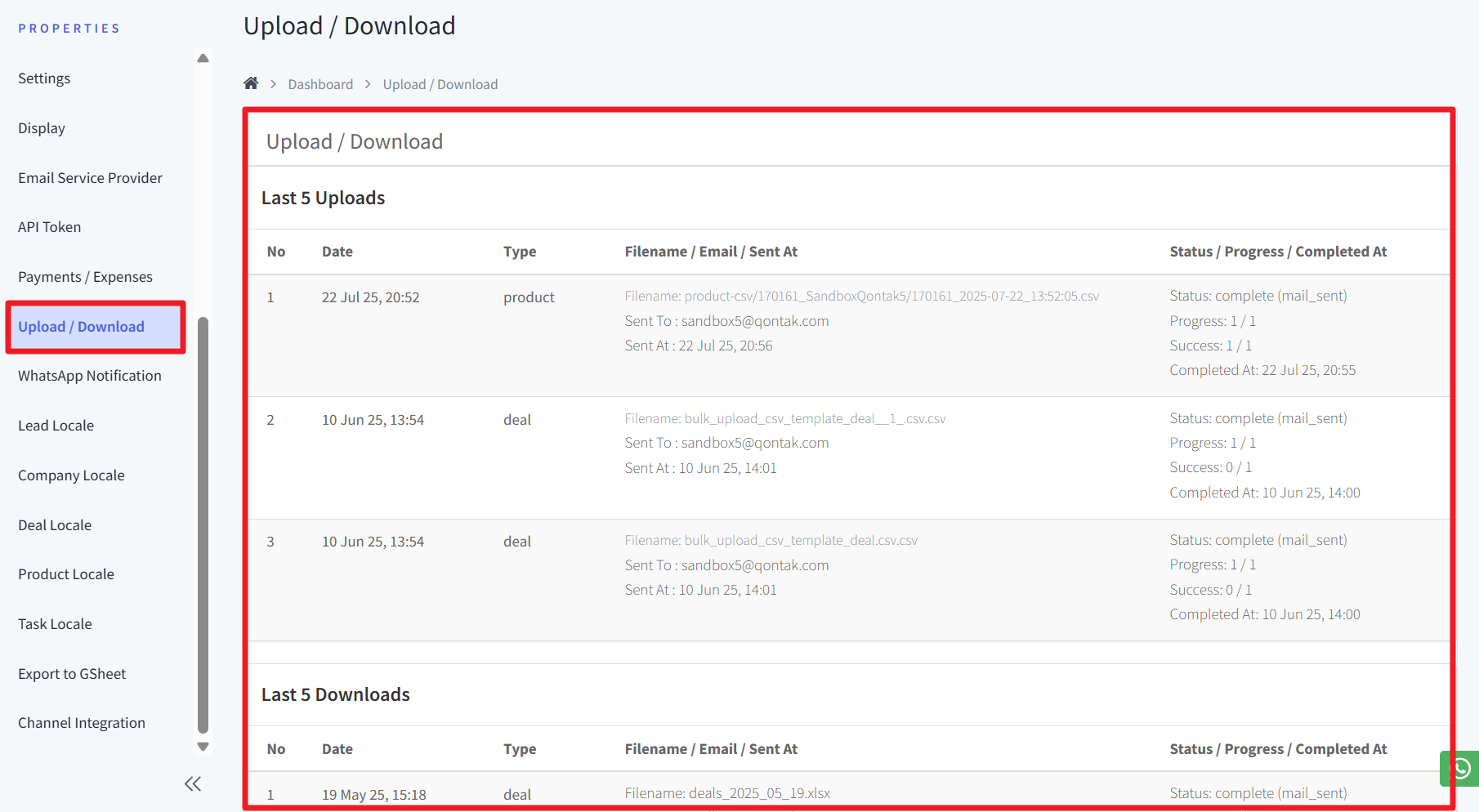Go to Export to GSheet
Image resolution: width=1479 pixels, height=812 pixels.
tap(72, 674)
